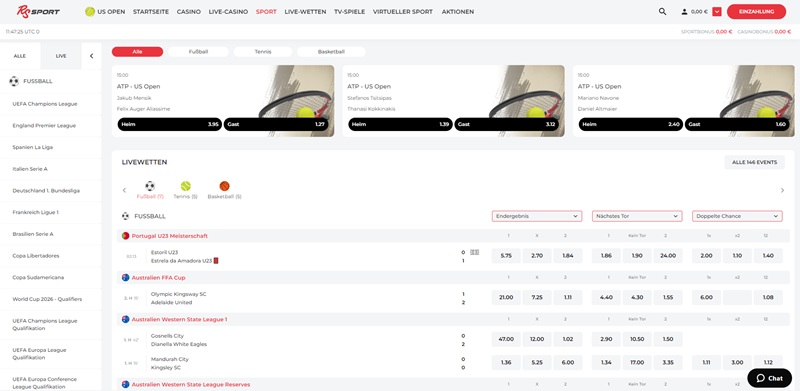Image resolution: width=800 pixels, height=391 pixels.
Task: Select the Tennis filter pill
Action: (x=263, y=52)
